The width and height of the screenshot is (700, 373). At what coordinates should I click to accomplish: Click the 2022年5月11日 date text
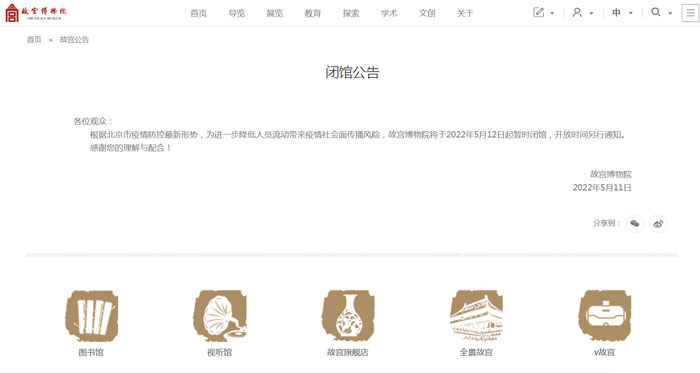(602, 188)
